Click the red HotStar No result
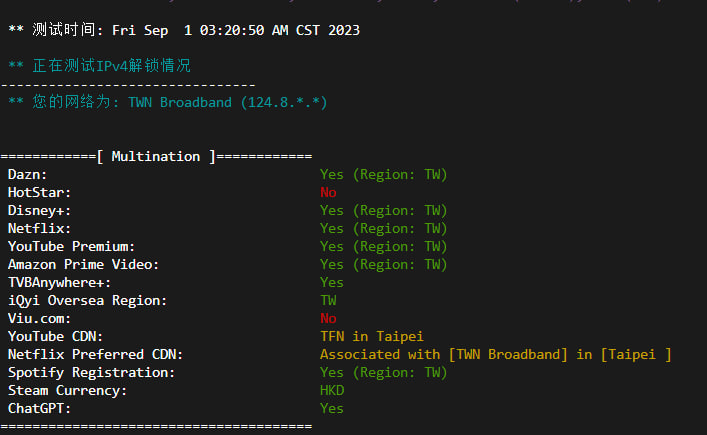This screenshot has width=707, height=435. 328,192
